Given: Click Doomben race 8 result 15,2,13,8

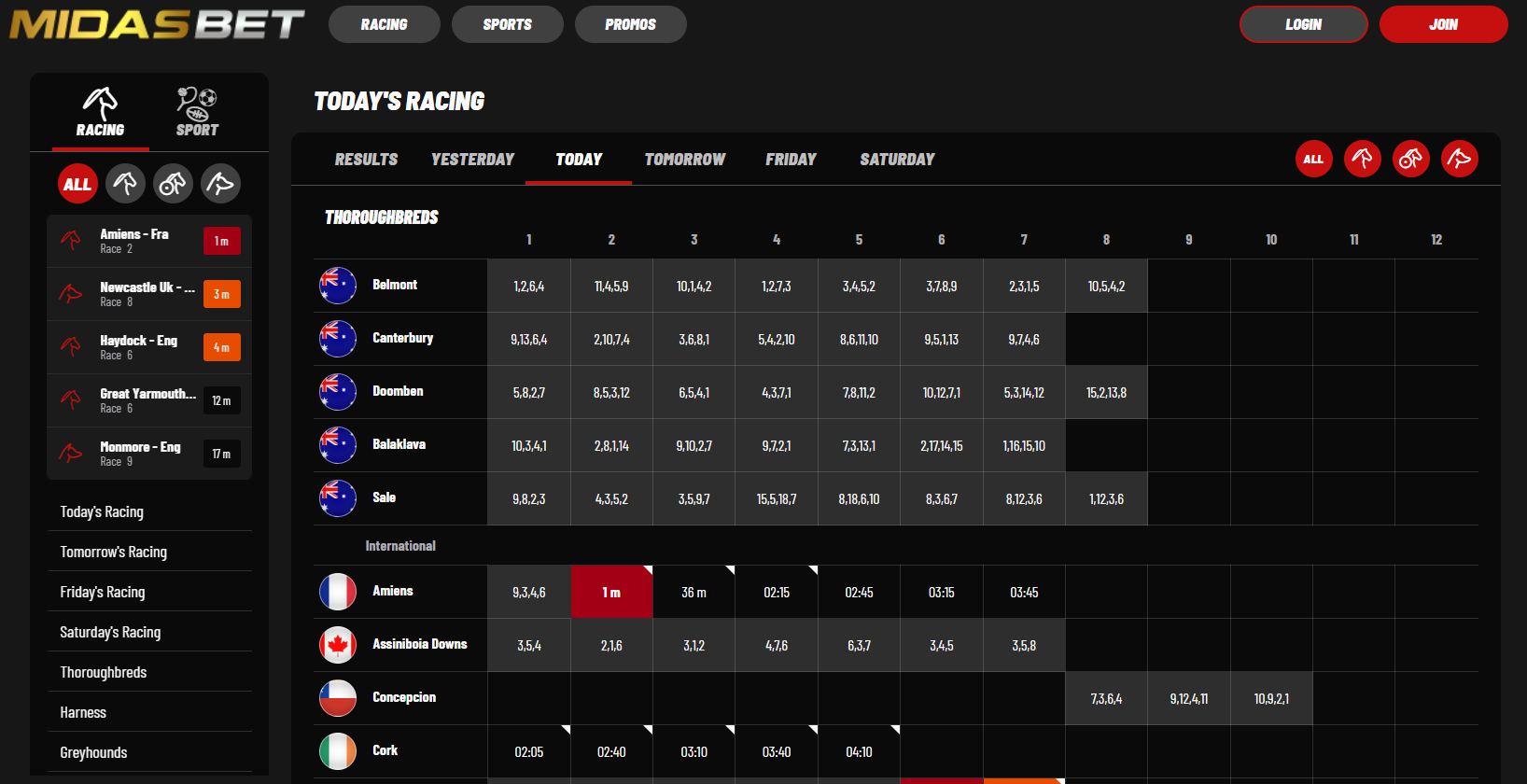Looking at the screenshot, I should tap(1106, 392).
